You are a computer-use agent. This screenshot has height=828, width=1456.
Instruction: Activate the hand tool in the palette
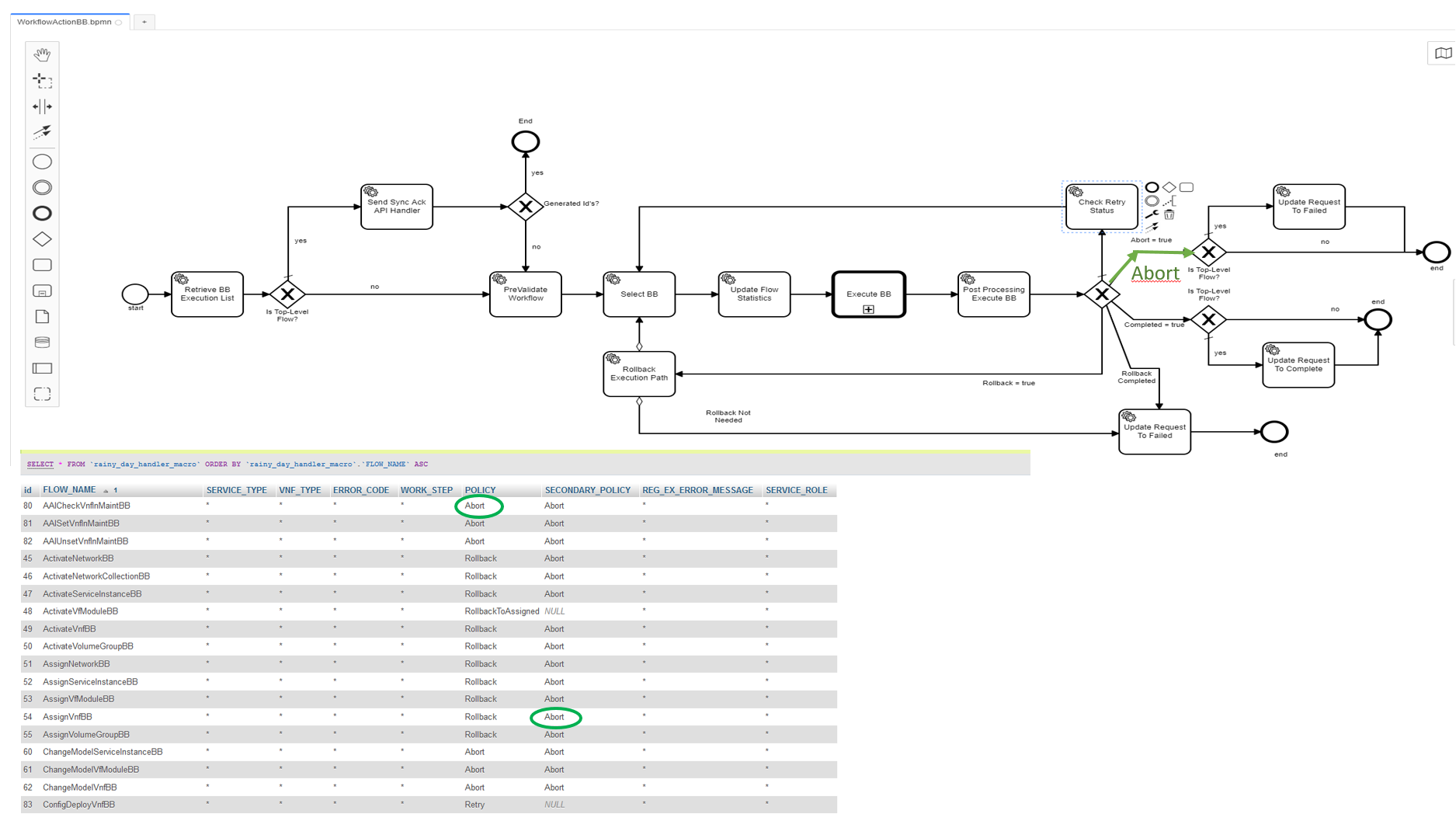click(x=42, y=54)
